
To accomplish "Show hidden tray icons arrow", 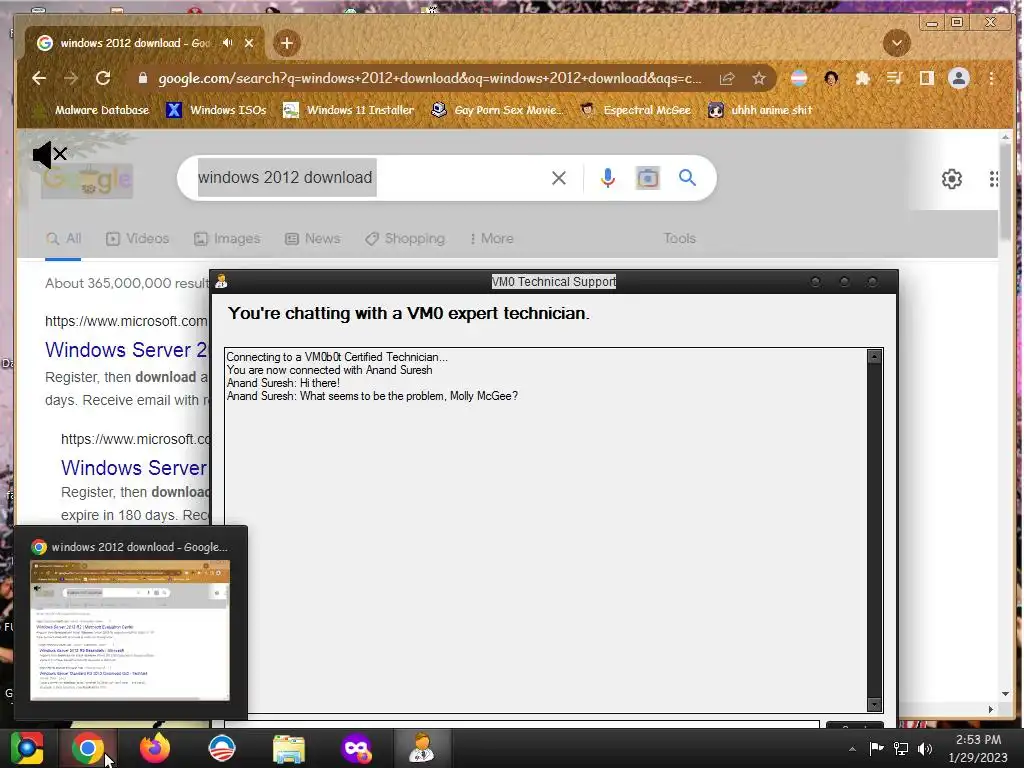I will (852, 749).
